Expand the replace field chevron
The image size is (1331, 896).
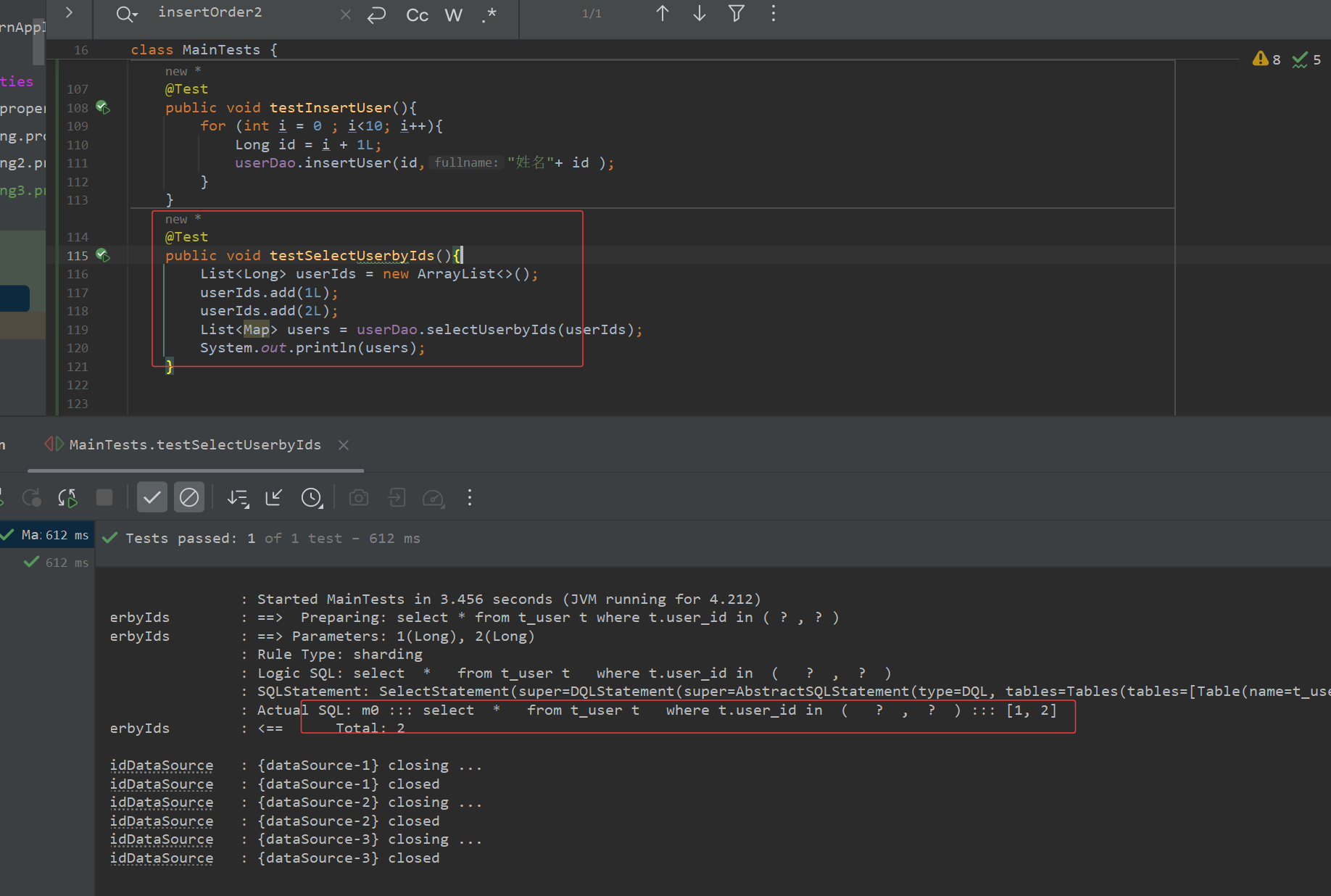(69, 12)
